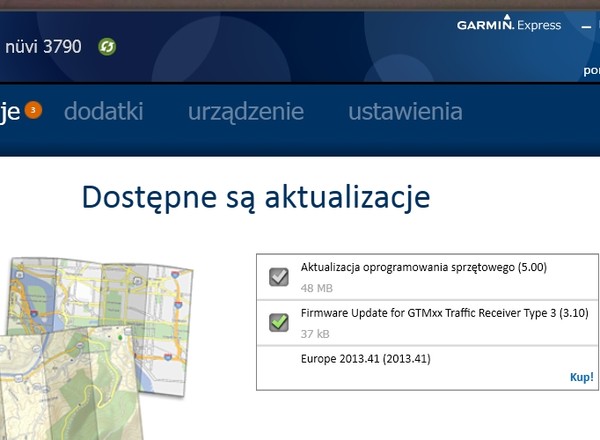Screen dimensions: 600x440
Task: Click the Firmware Update for GTMxx Traffic Receiver text
Action: [x=445, y=313]
